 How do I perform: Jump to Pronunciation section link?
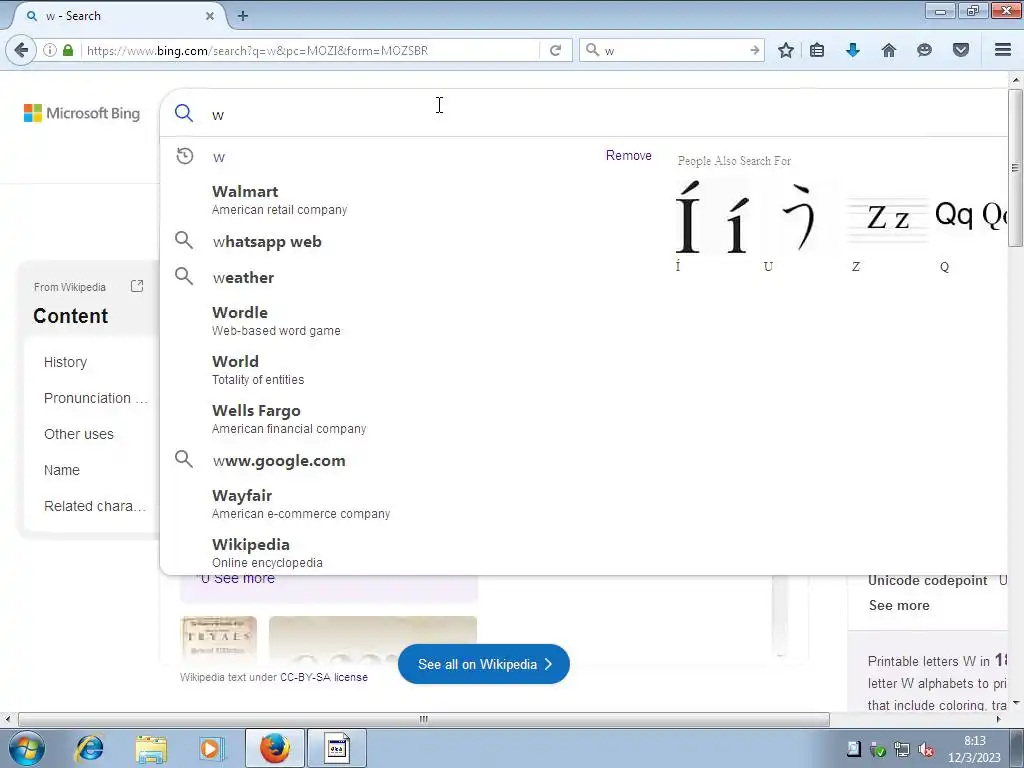(x=95, y=398)
